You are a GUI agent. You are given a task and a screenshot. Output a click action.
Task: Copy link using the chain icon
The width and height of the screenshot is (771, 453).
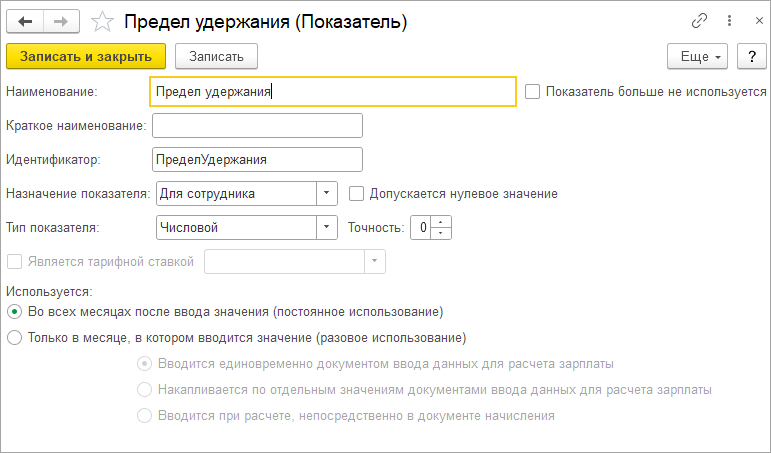tap(699, 21)
